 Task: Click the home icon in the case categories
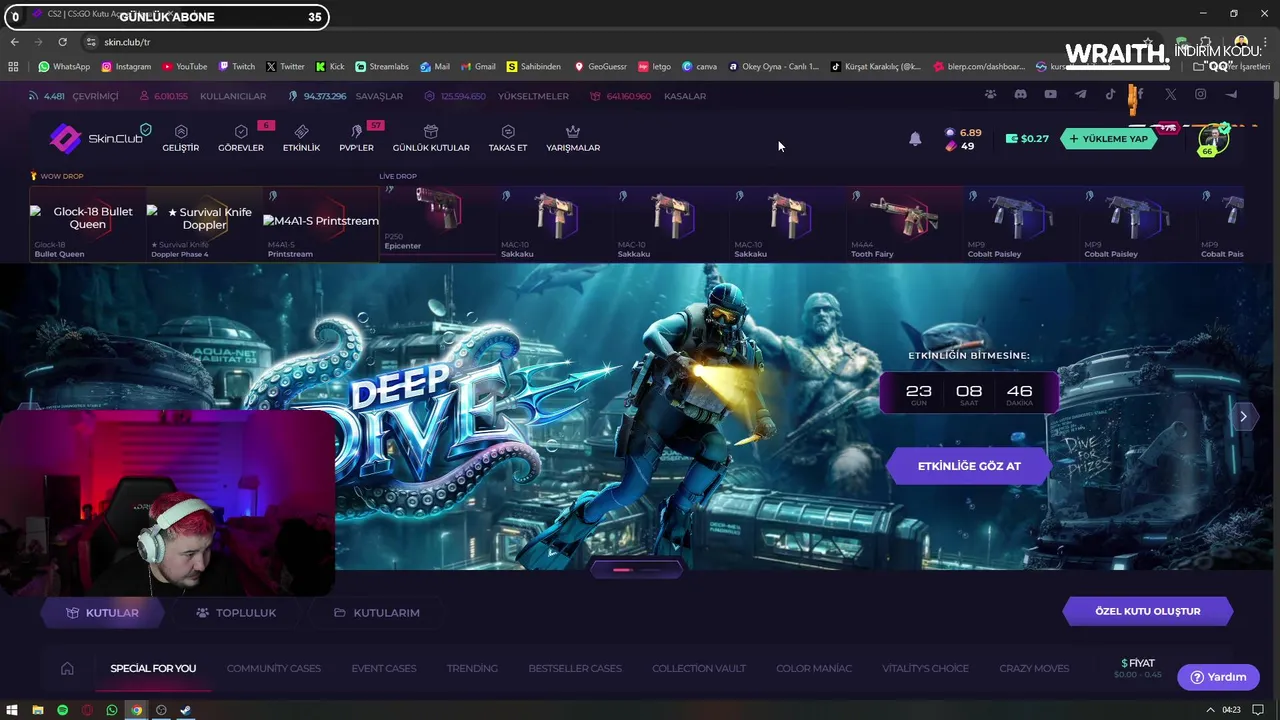(67, 668)
